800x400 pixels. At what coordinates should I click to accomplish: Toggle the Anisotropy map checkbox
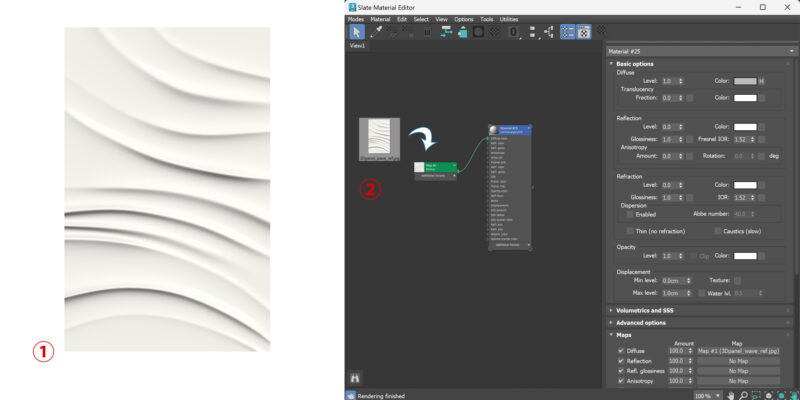pos(621,381)
